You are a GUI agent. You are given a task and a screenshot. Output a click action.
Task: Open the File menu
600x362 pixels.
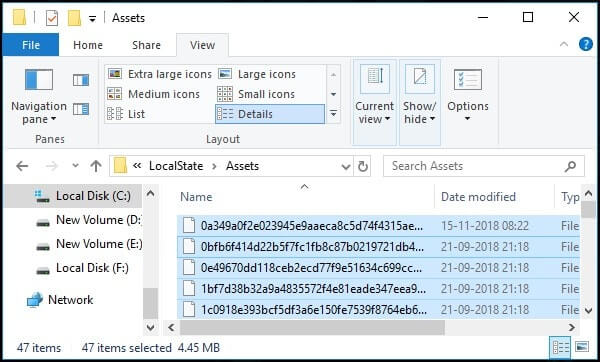coord(31,45)
